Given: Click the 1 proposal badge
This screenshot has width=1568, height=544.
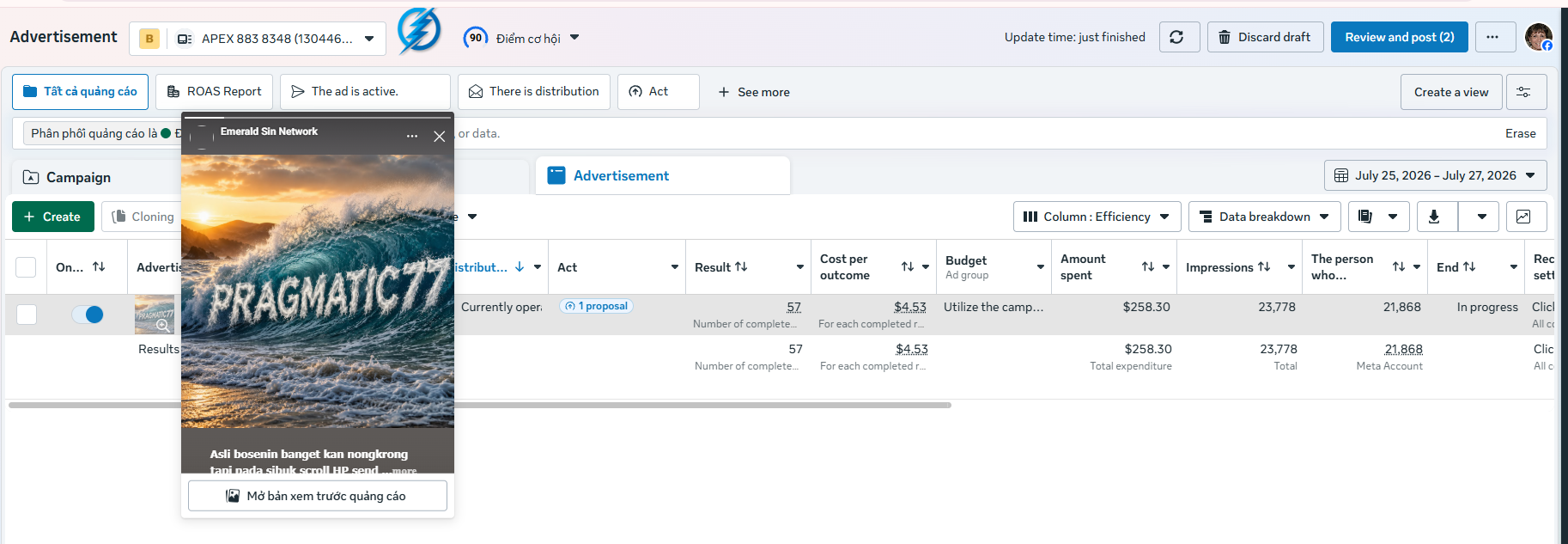Looking at the screenshot, I should 596,306.
